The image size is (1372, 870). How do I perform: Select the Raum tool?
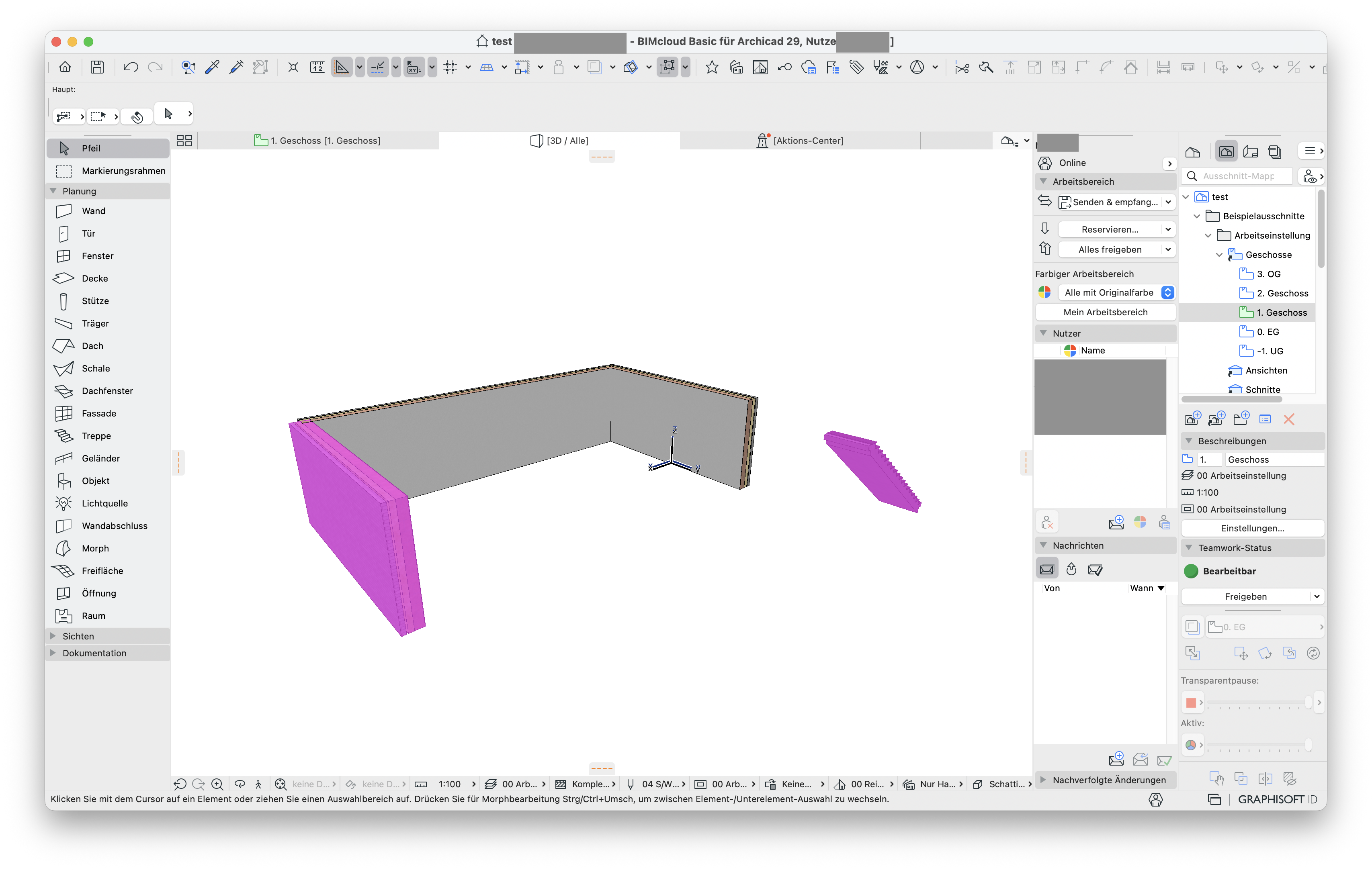108,616
